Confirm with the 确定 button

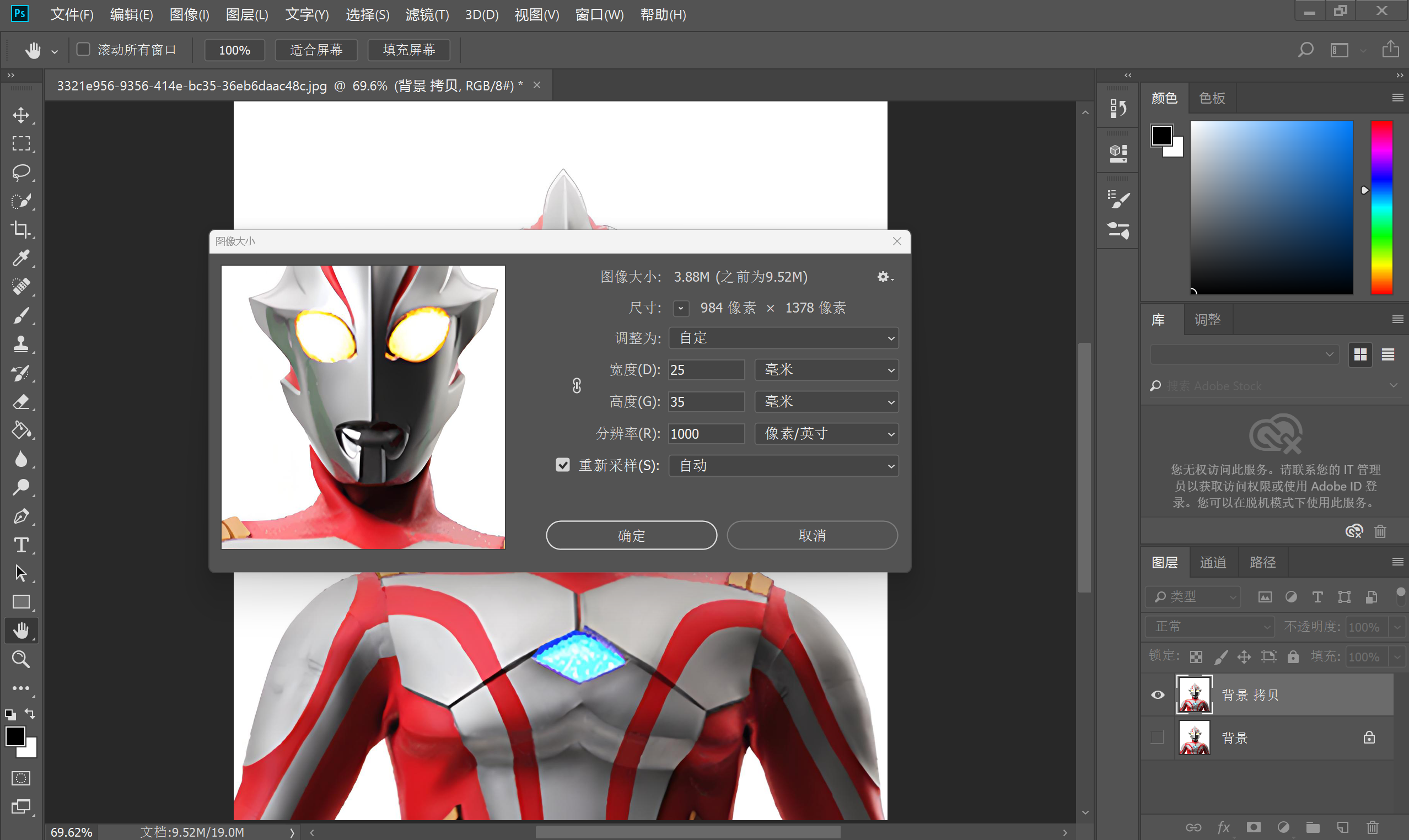click(631, 535)
